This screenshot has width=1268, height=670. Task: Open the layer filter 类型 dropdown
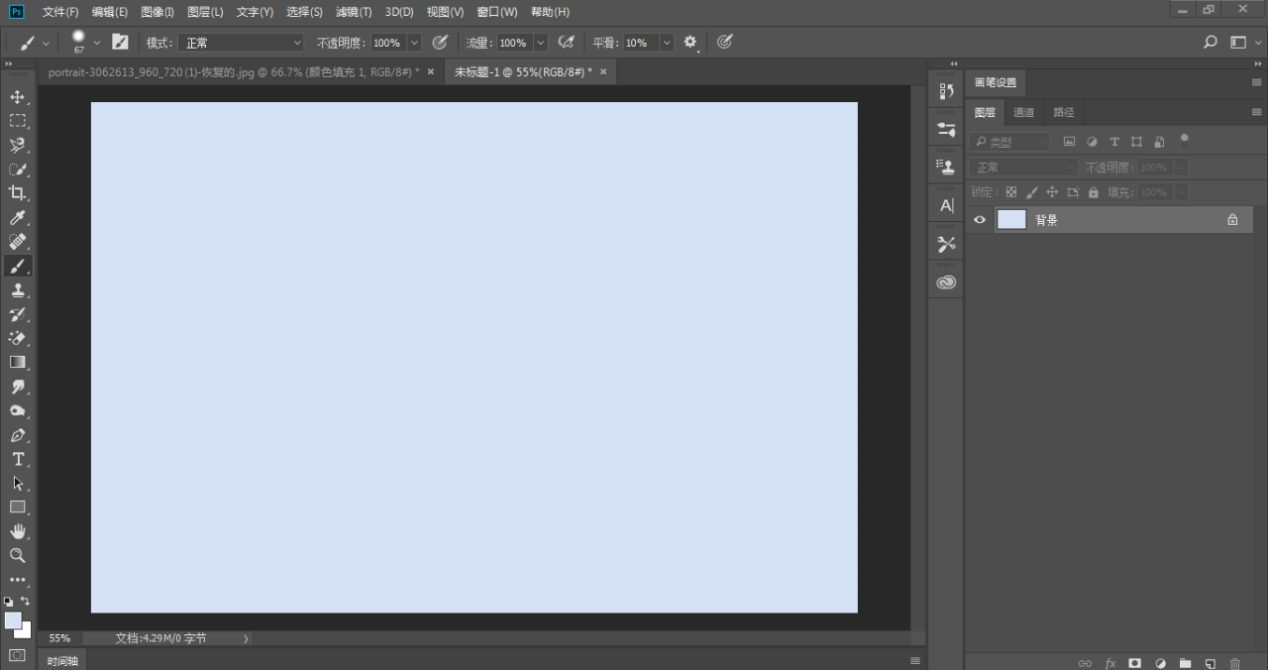1010,142
